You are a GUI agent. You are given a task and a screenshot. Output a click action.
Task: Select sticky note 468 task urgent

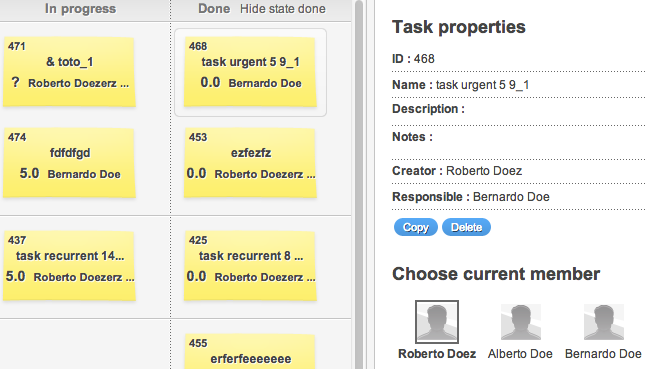[x=250, y=72]
